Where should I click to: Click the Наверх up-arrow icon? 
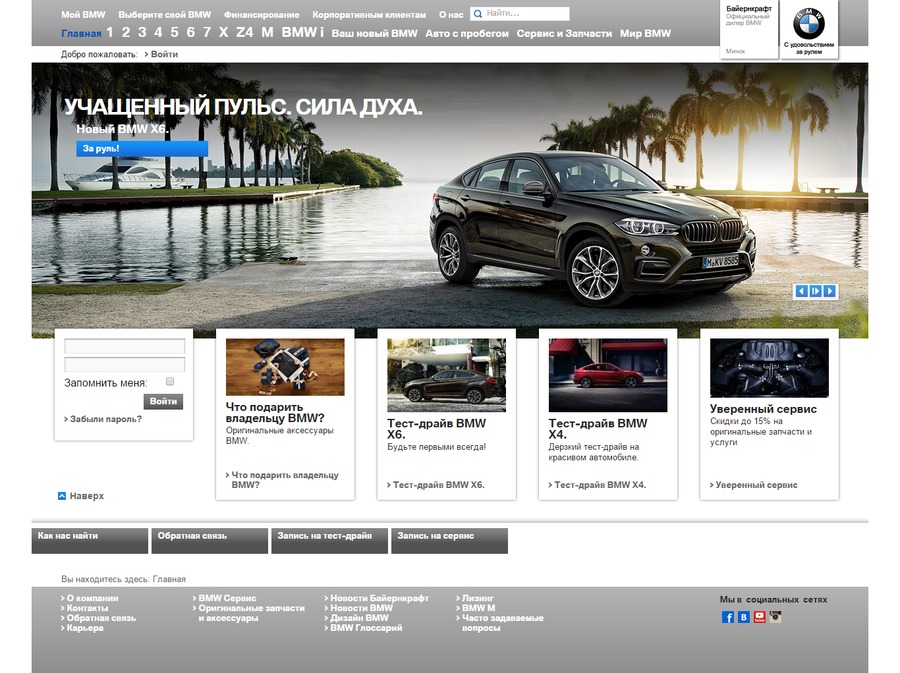(x=61, y=495)
